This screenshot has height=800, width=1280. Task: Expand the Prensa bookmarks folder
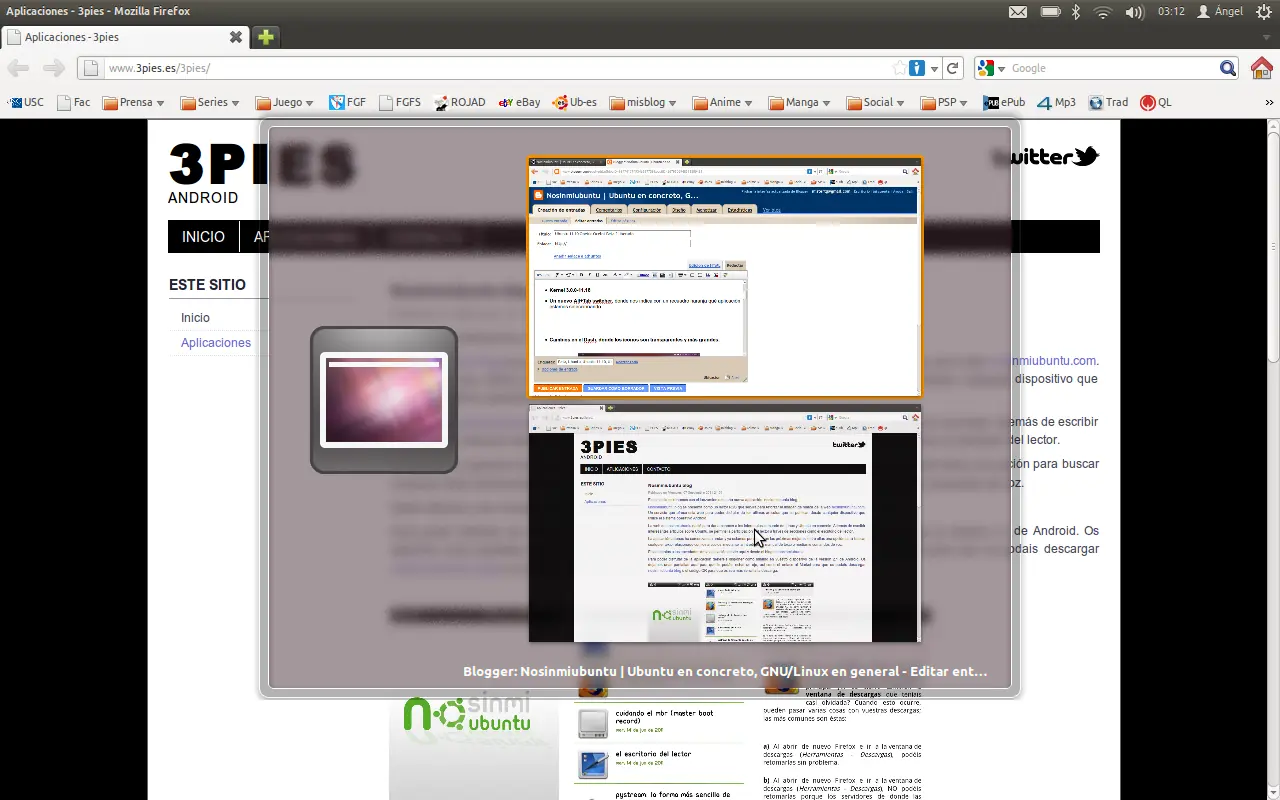135,102
